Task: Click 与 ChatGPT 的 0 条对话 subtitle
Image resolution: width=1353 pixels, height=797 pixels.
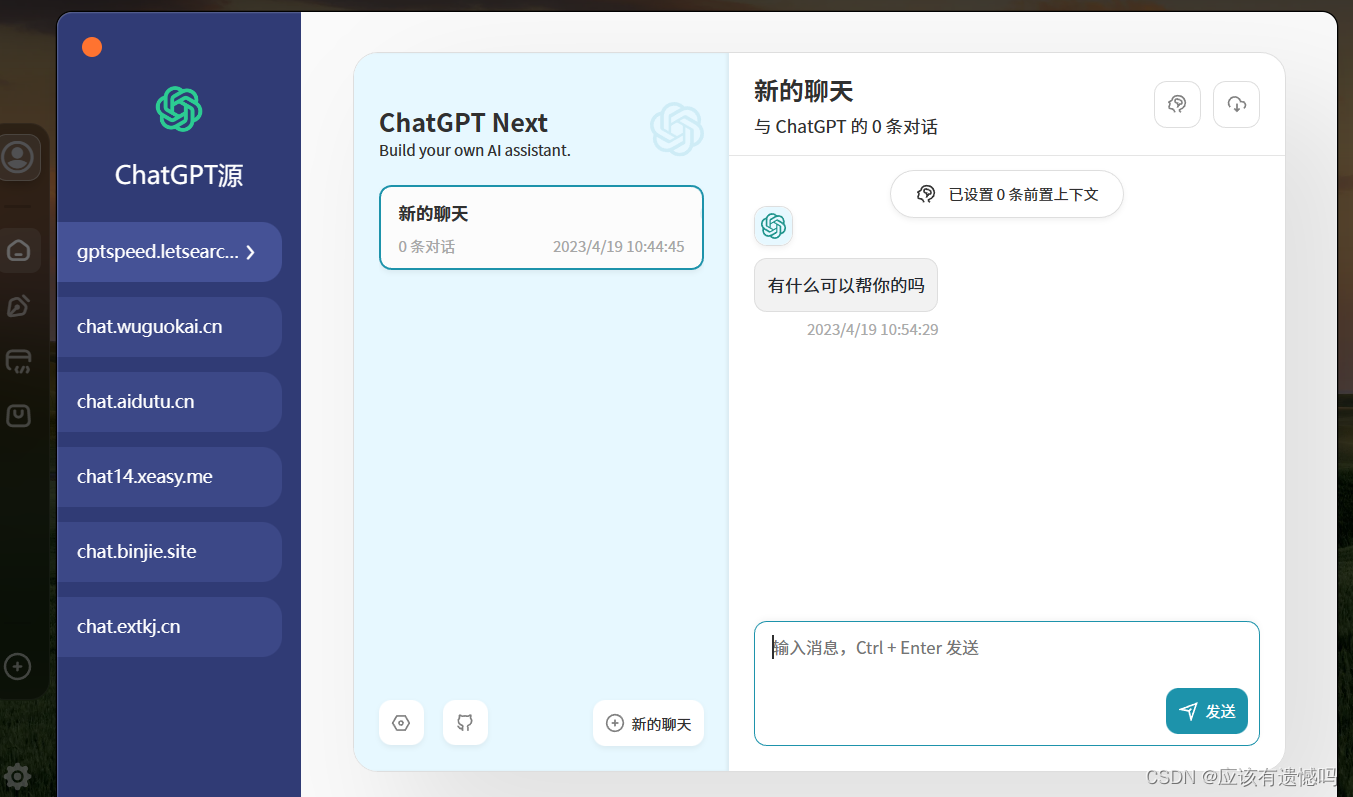Action: (x=846, y=127)
